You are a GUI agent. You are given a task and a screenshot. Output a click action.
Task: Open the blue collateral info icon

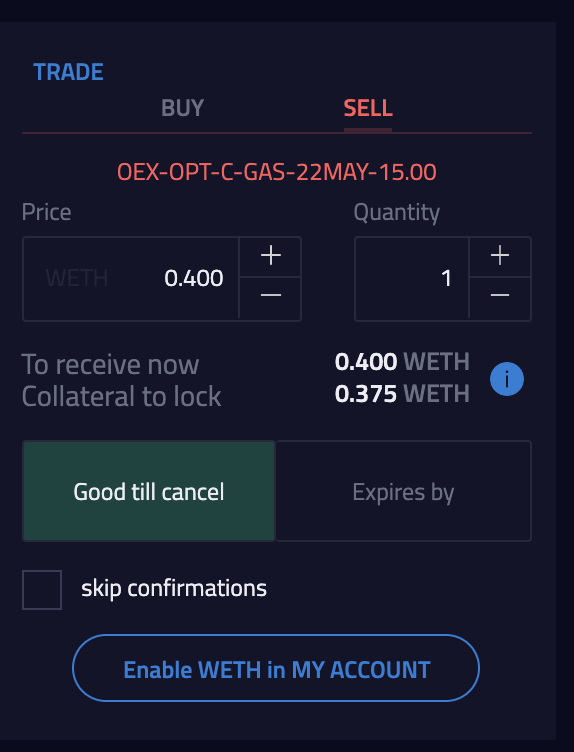click(x=507, y=379)
